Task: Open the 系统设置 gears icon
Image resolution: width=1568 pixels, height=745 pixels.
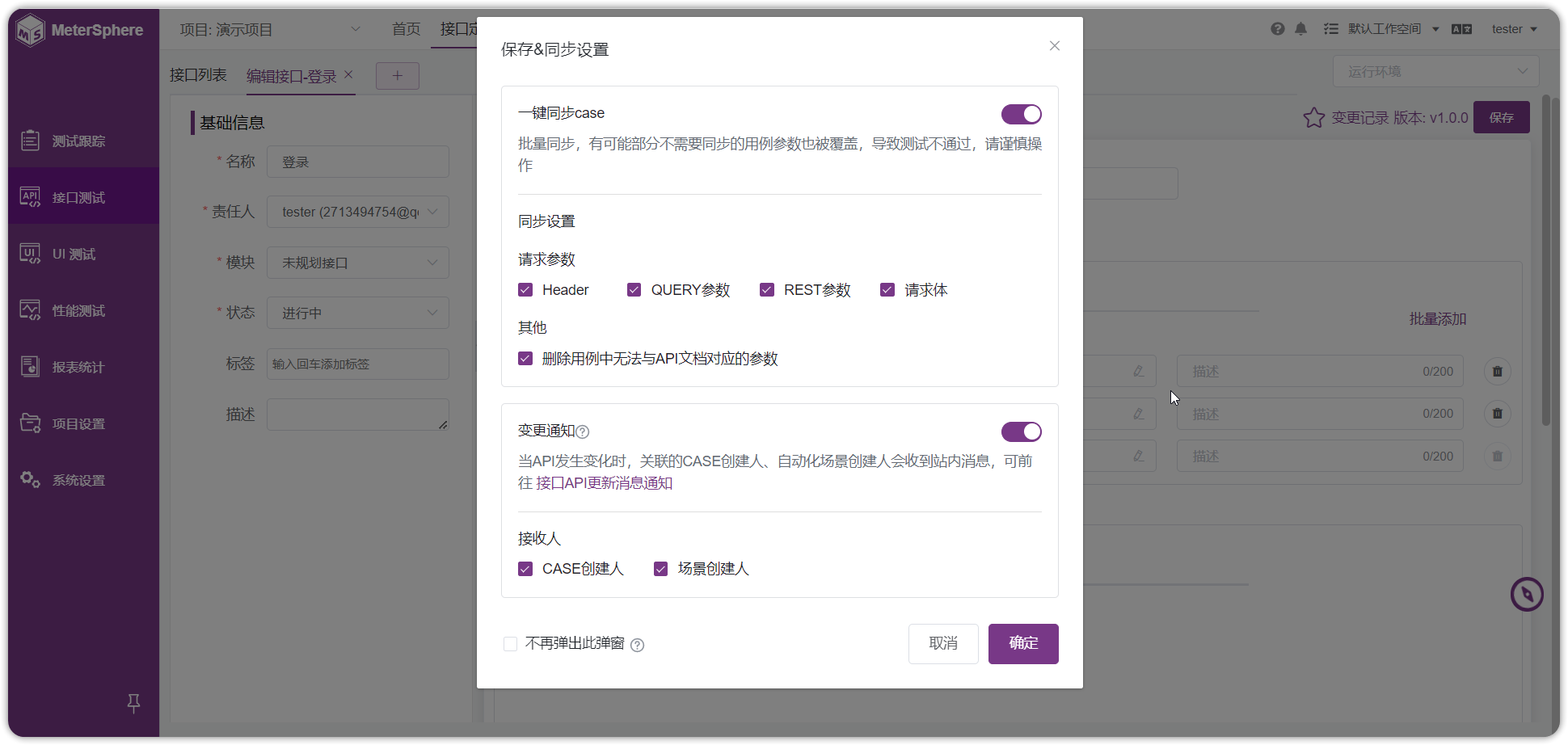Action: click(30, 480)
